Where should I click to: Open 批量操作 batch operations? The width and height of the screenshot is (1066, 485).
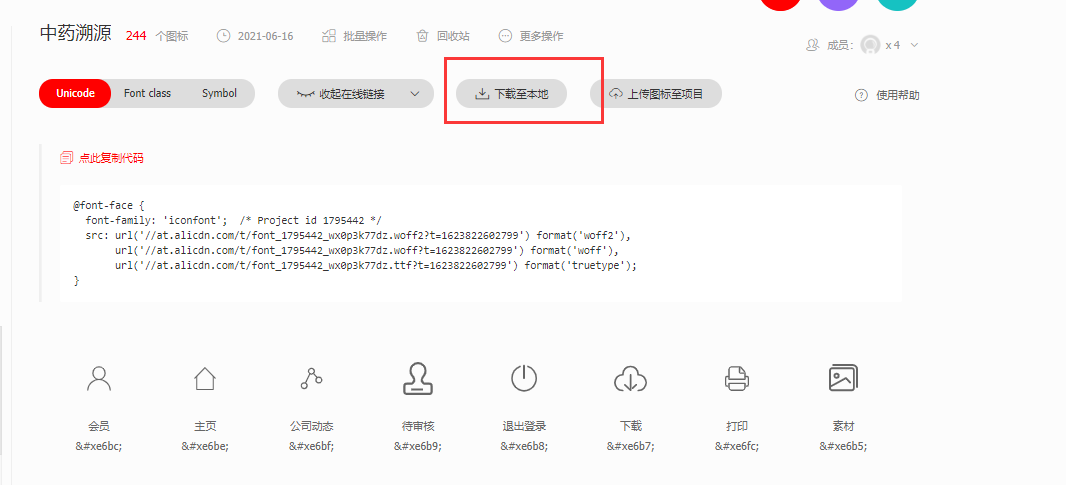[365, 36]
